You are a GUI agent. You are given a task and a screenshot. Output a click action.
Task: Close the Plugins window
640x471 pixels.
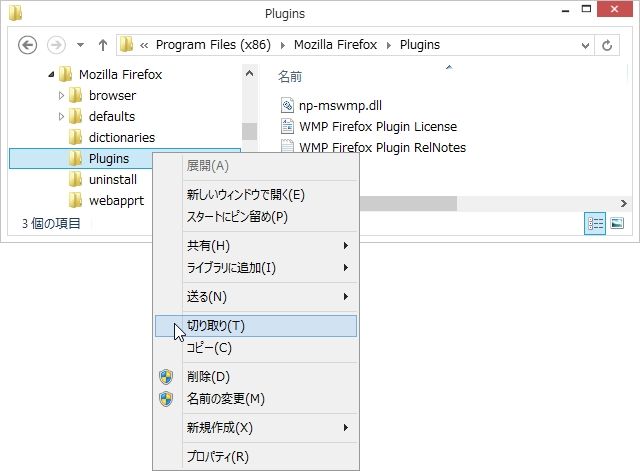[615, 9]
